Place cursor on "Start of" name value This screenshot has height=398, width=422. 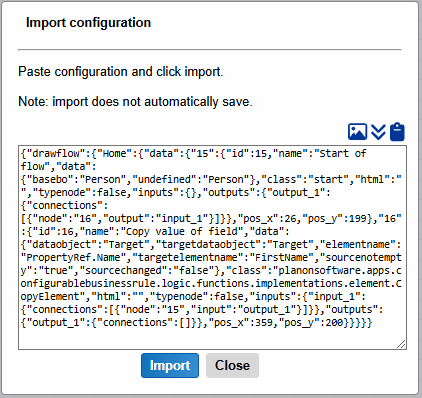point(342,153)
